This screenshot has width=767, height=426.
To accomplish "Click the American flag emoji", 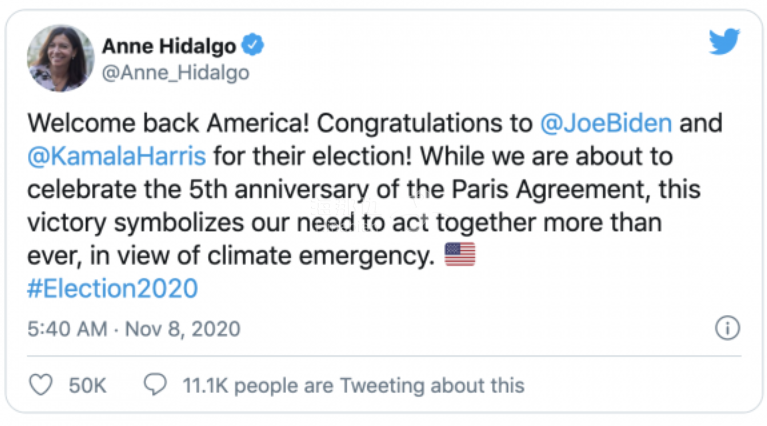I will click(460, 254).
